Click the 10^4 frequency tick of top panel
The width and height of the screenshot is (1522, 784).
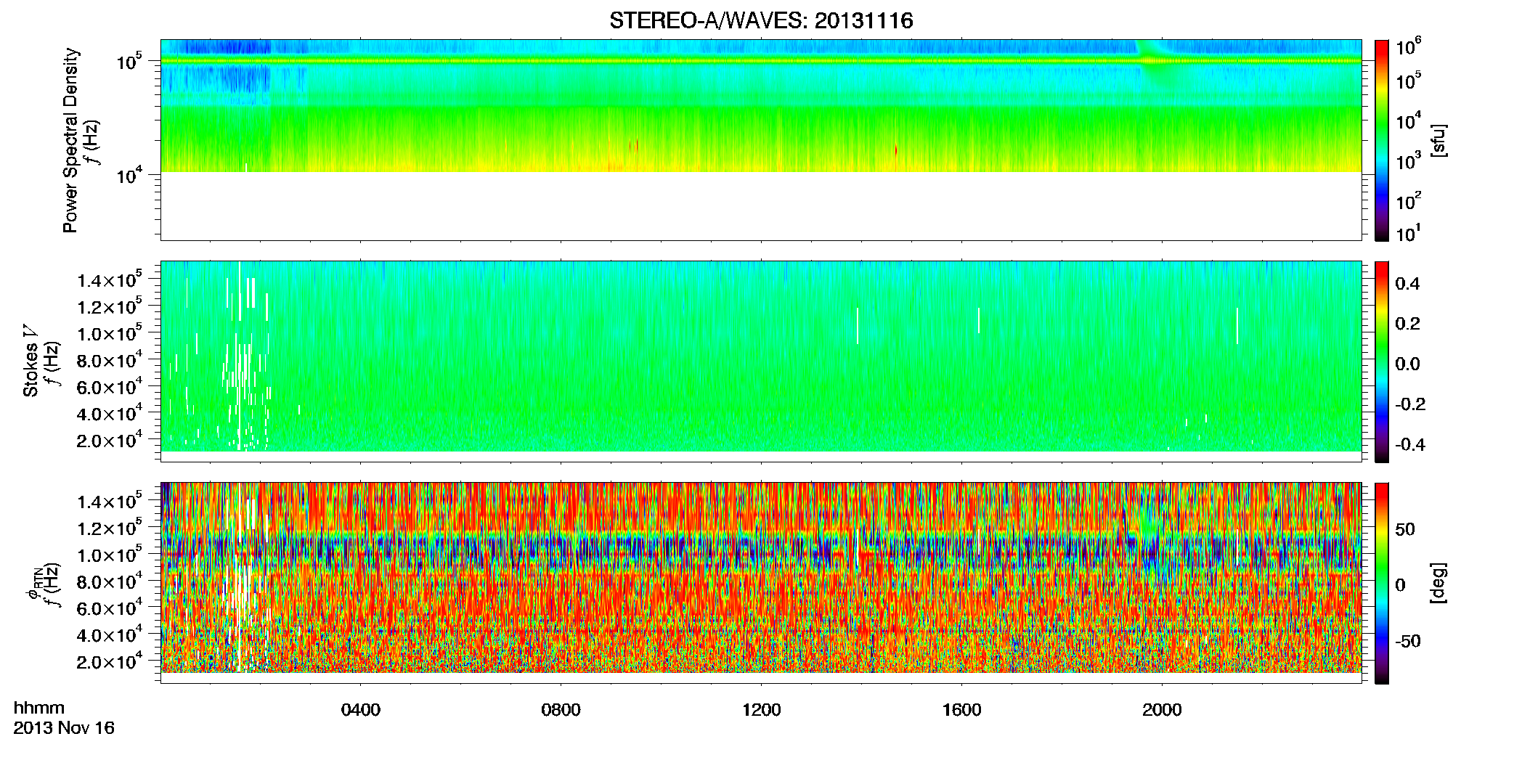[x=130, y=175]
